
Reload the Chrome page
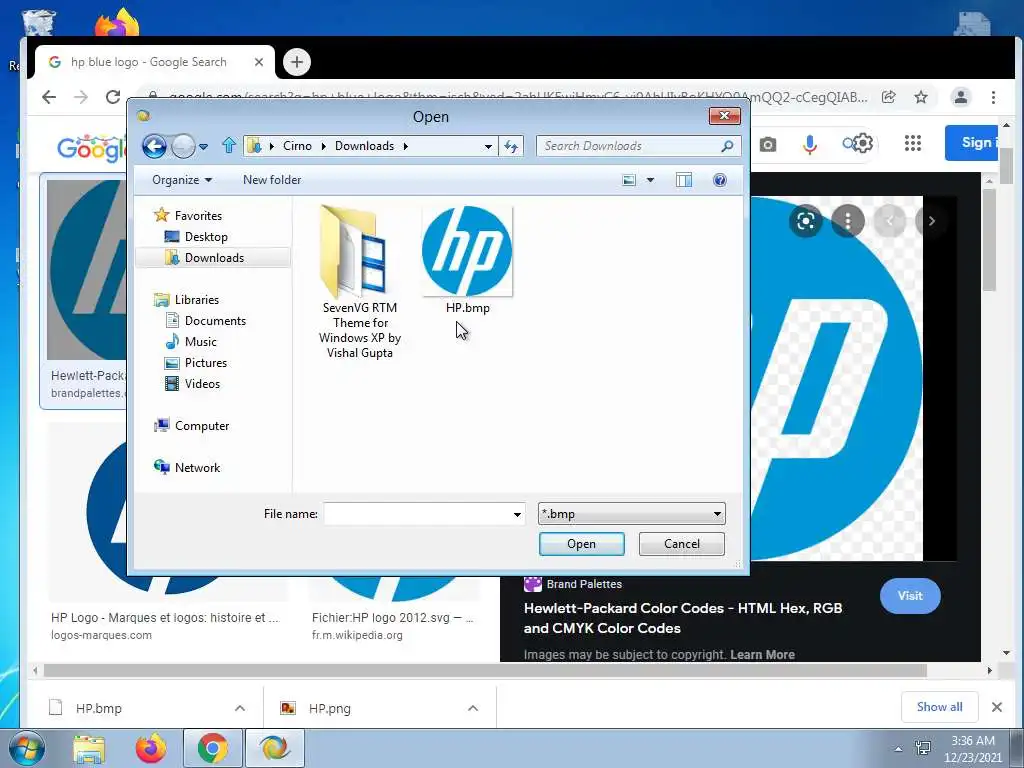point(113,97)
